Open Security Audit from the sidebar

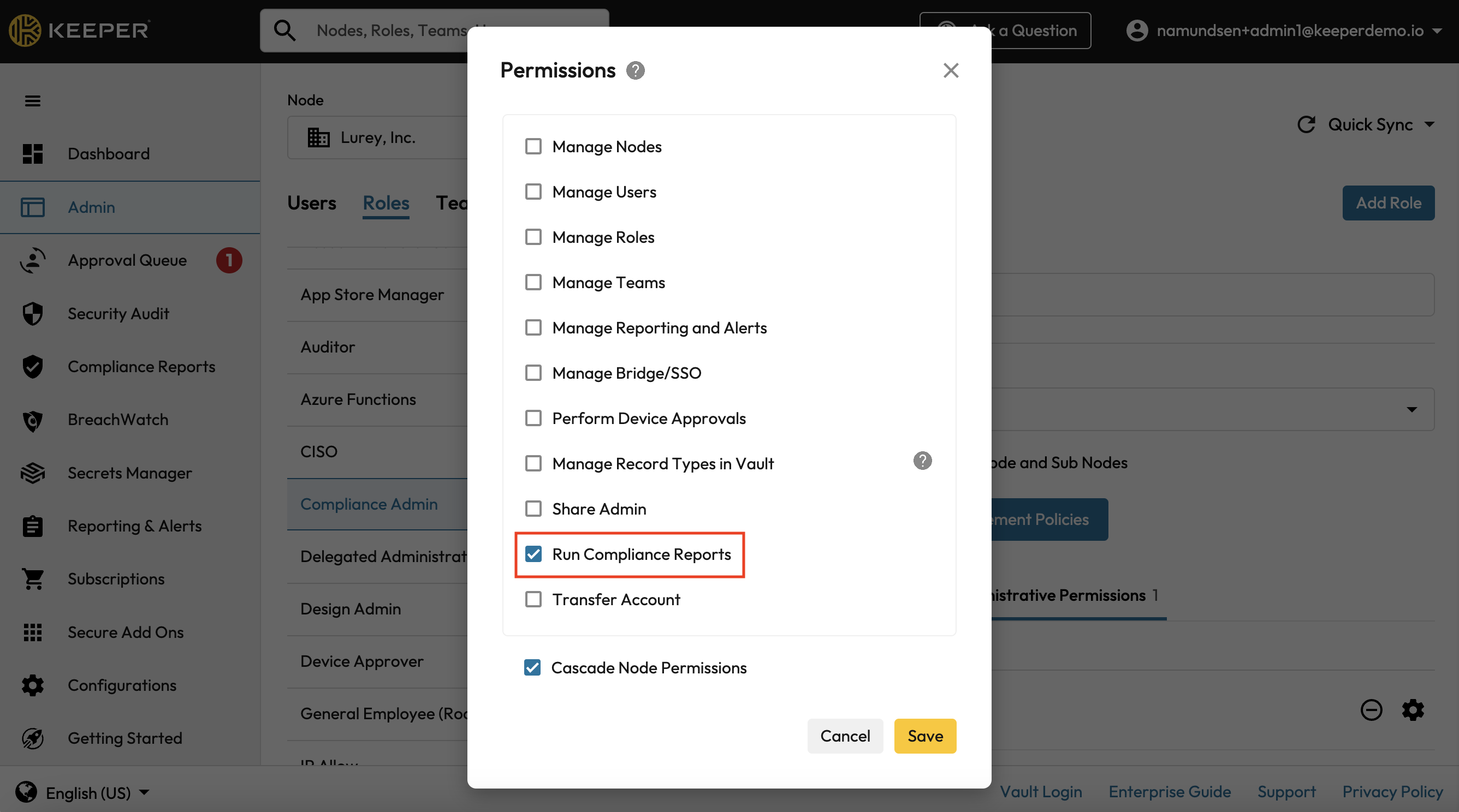(x=118, y=313)
